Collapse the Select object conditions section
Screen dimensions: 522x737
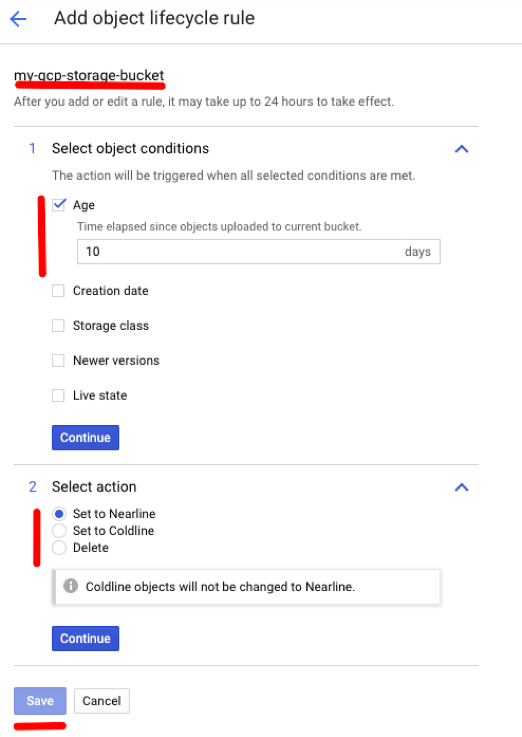click(461, 149)
